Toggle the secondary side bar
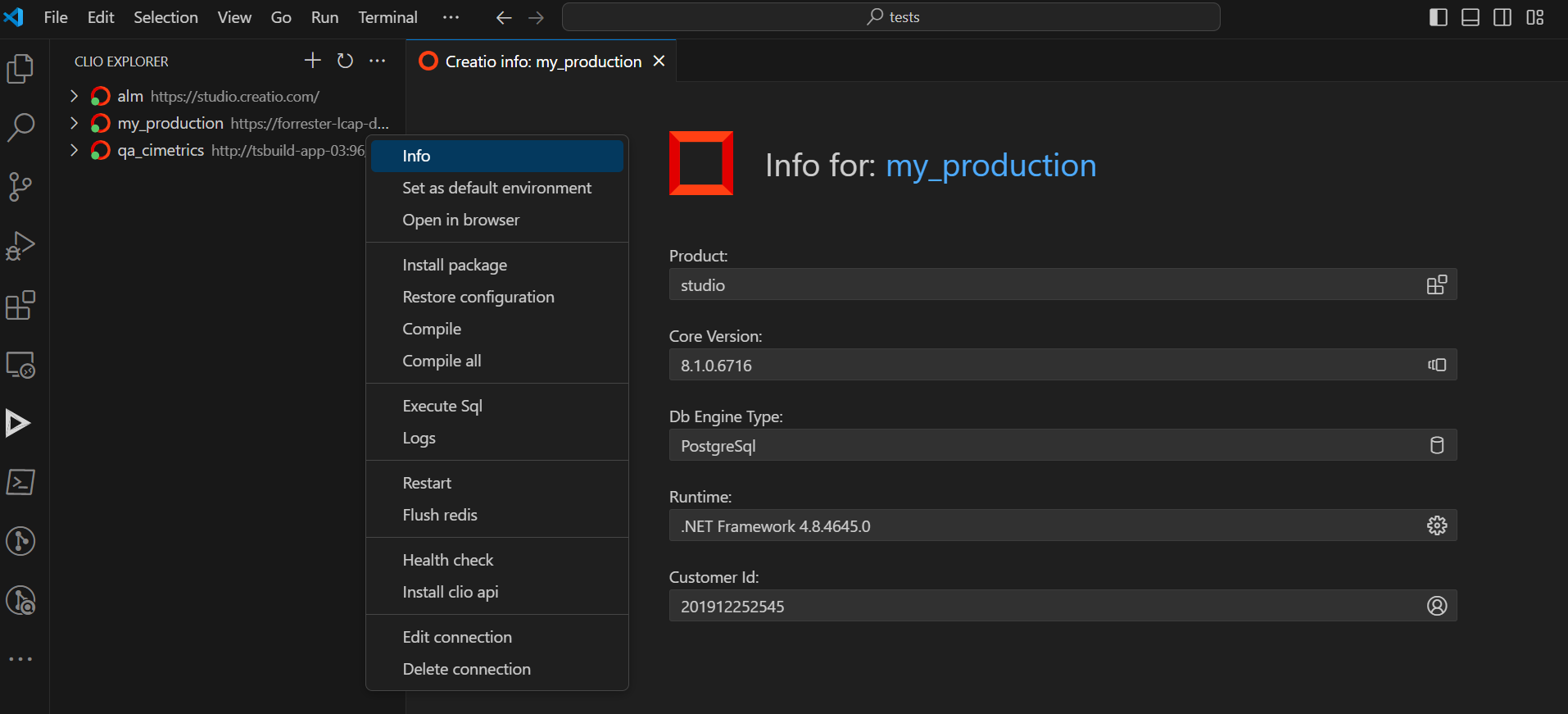 tap(1502, 17)
